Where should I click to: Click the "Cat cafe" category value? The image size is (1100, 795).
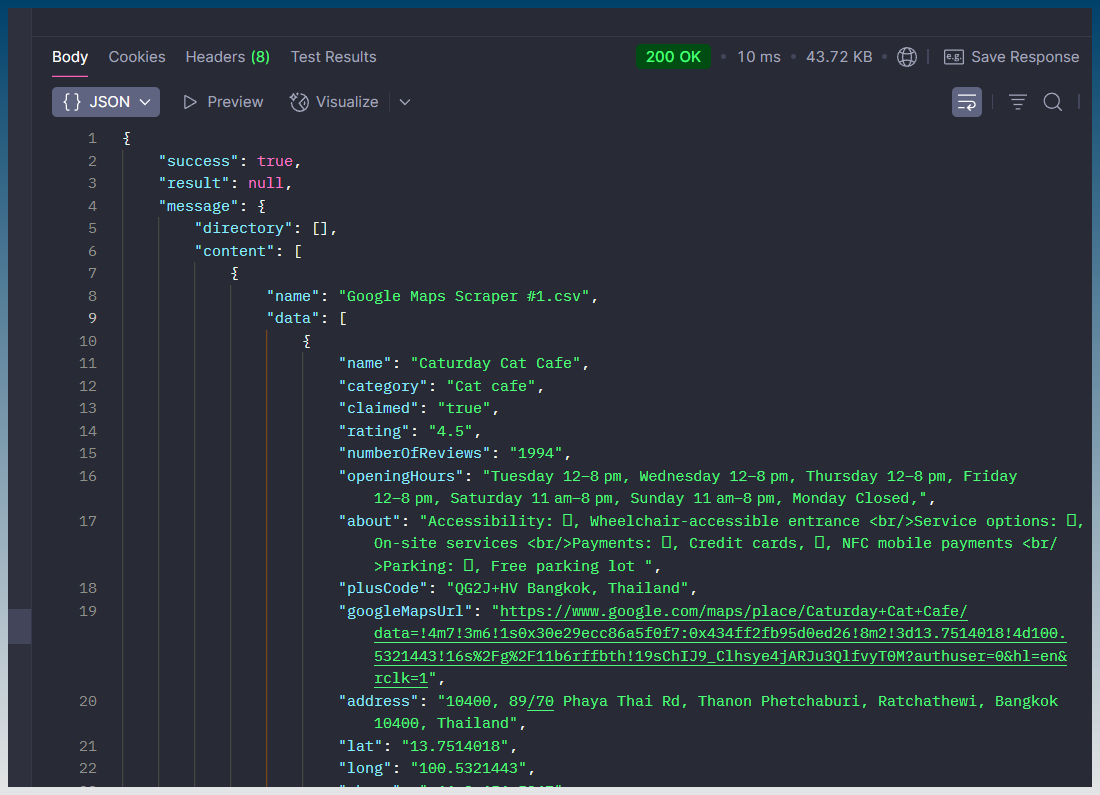tap(490, 386)
